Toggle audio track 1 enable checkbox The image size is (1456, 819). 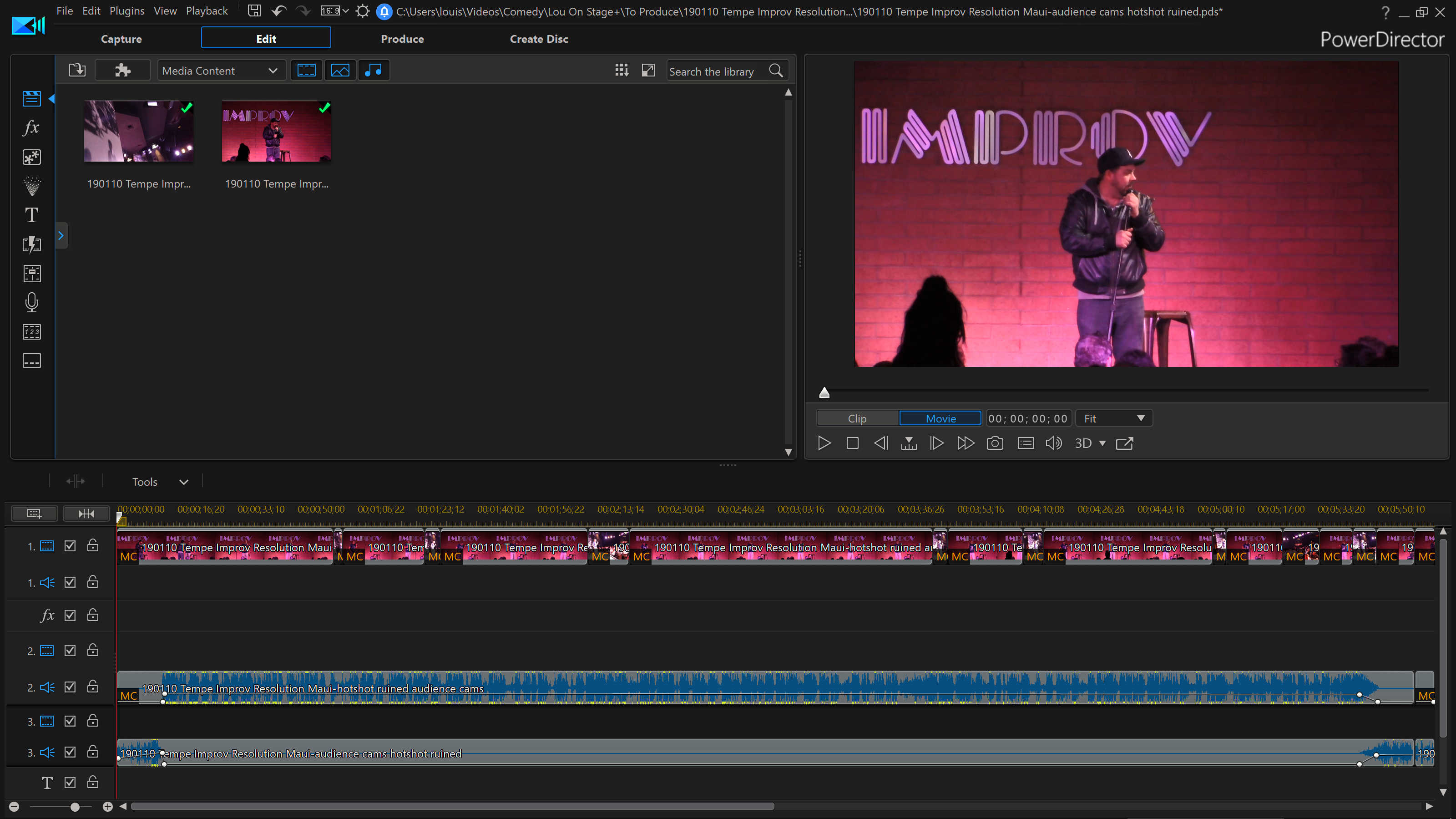pyautogui.click(x=70, y=582)
